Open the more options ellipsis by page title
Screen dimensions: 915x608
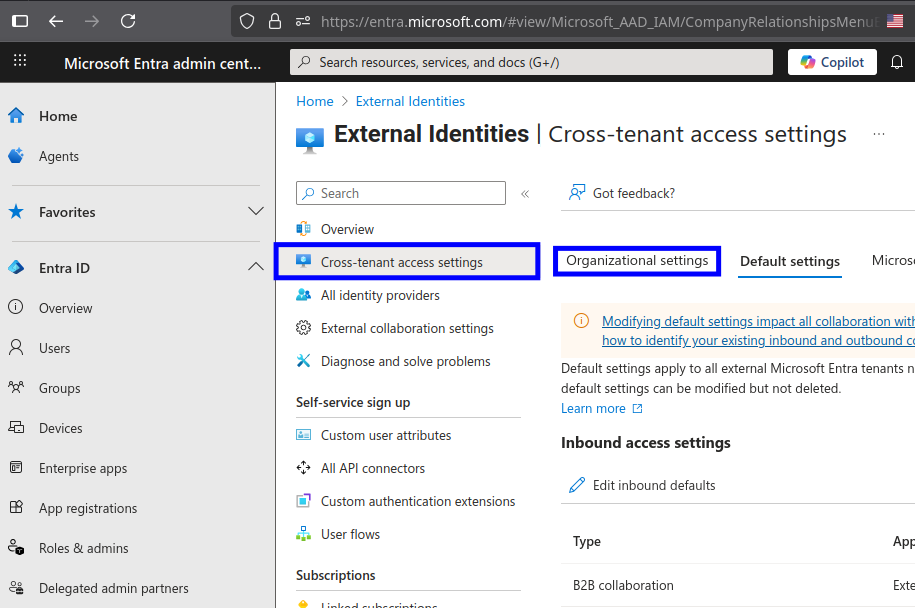879,134
